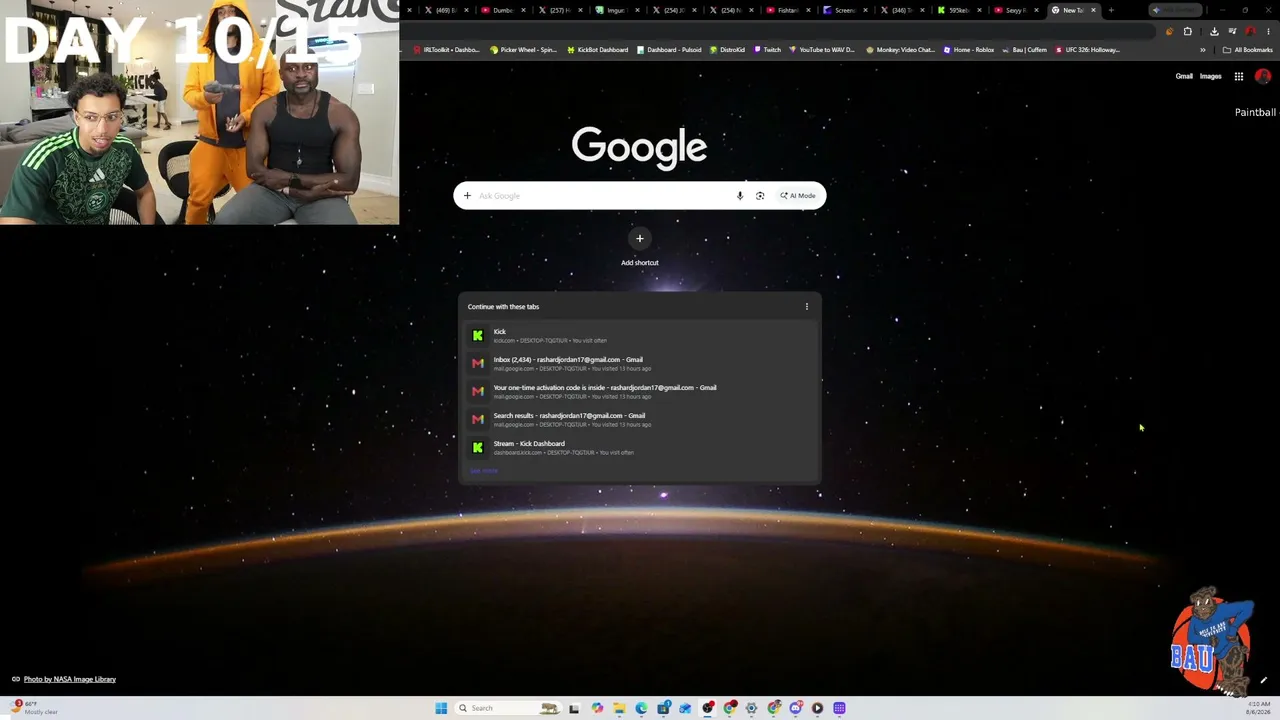Open the Google account profile avatar
The height and width of the screenshot is (720, 1280).
coord(1262,76)
